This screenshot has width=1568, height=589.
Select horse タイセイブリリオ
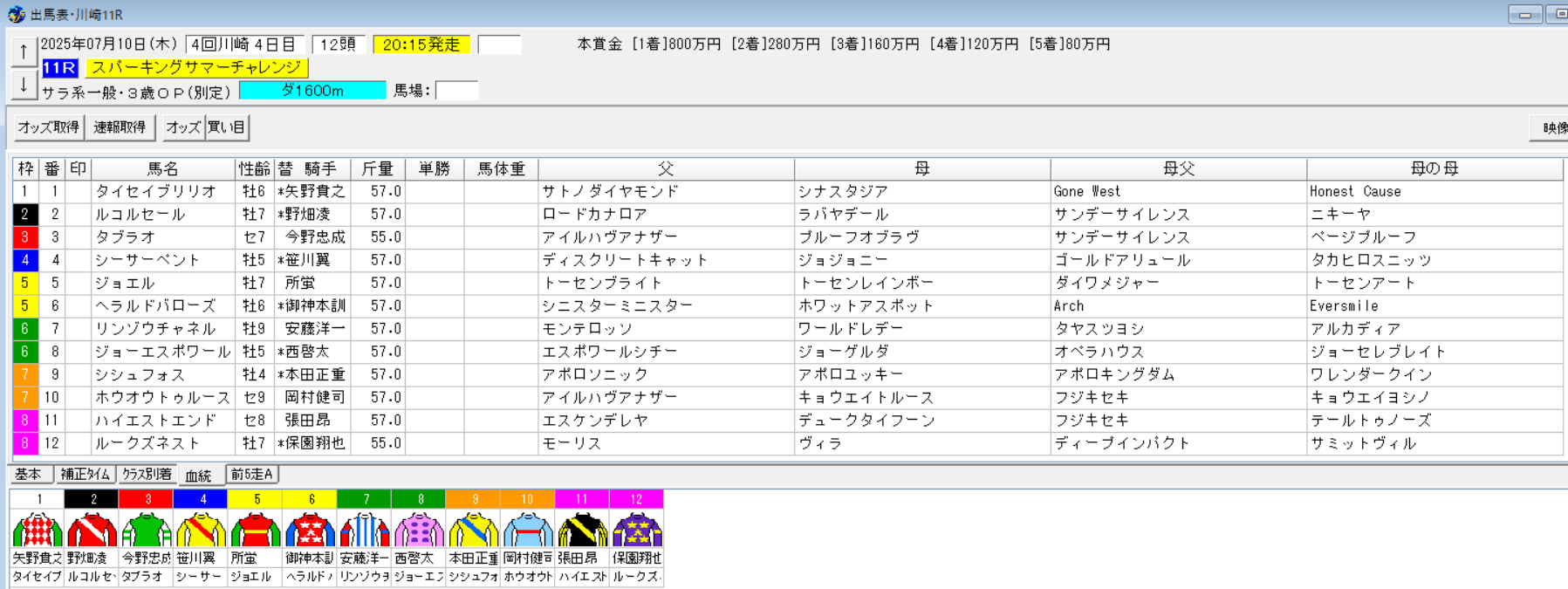click(x=155, y=192)
